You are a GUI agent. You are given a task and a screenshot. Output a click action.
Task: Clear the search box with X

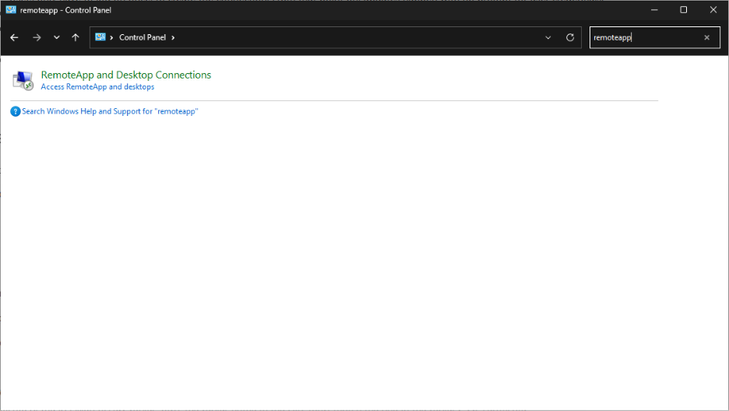pos(707,38)
